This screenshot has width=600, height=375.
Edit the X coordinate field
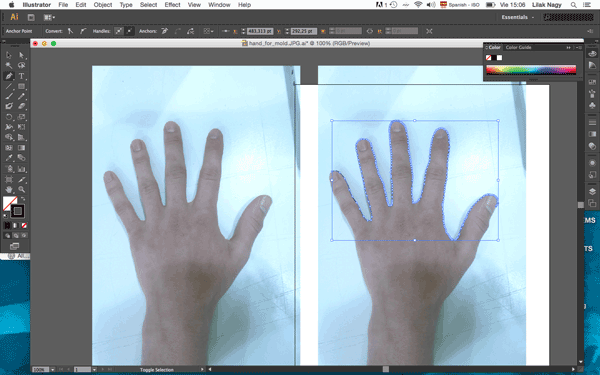point(259,31)
